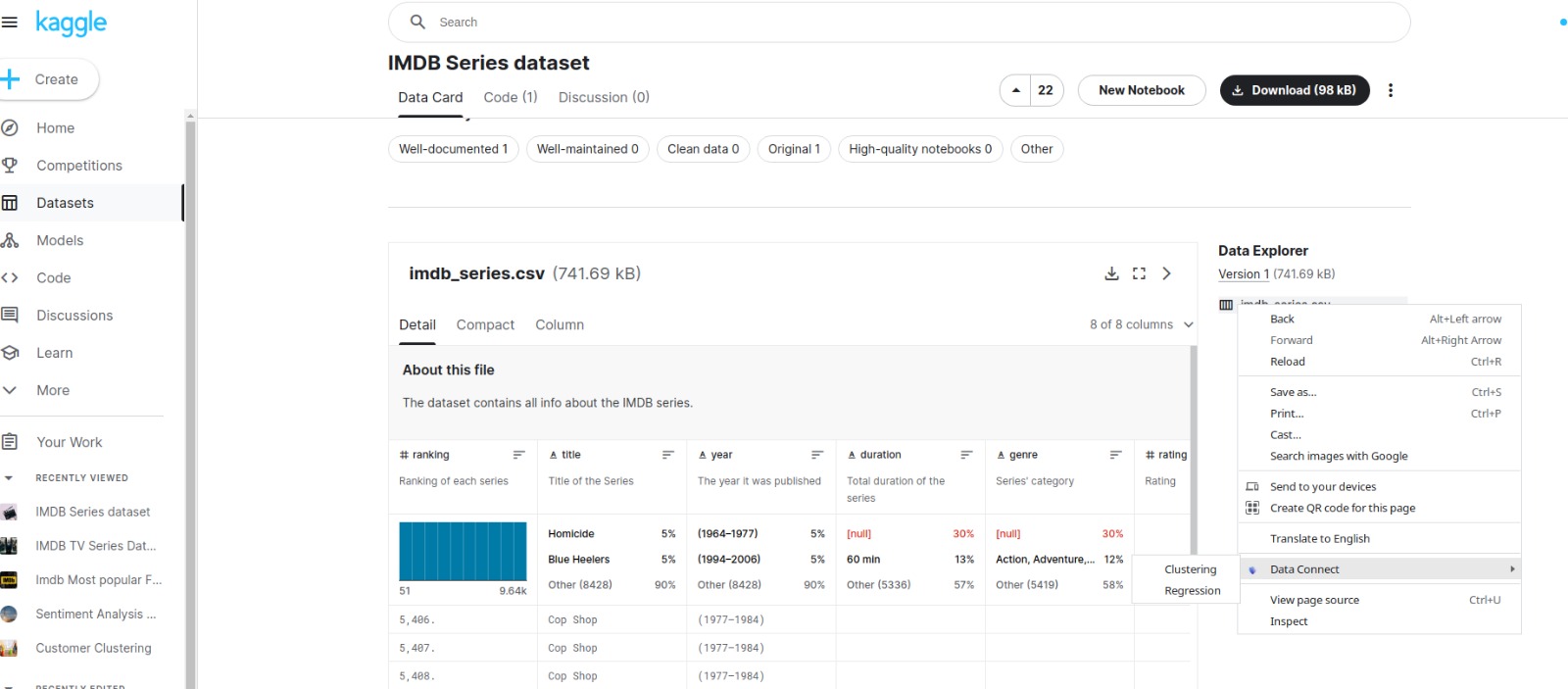This screenshot has width=1568, height=689.
Task: Click the ranking column blue histogram
Action: 463,551
